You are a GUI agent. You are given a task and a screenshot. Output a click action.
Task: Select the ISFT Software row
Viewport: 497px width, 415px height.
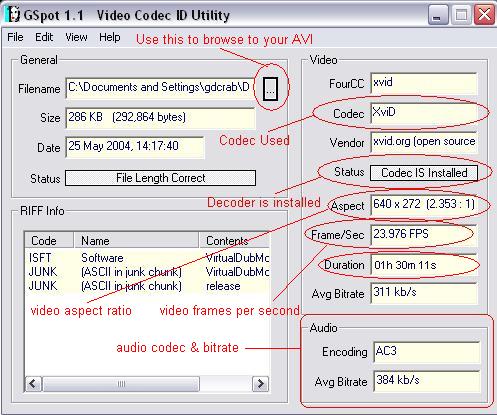click(x=148, y=258)
